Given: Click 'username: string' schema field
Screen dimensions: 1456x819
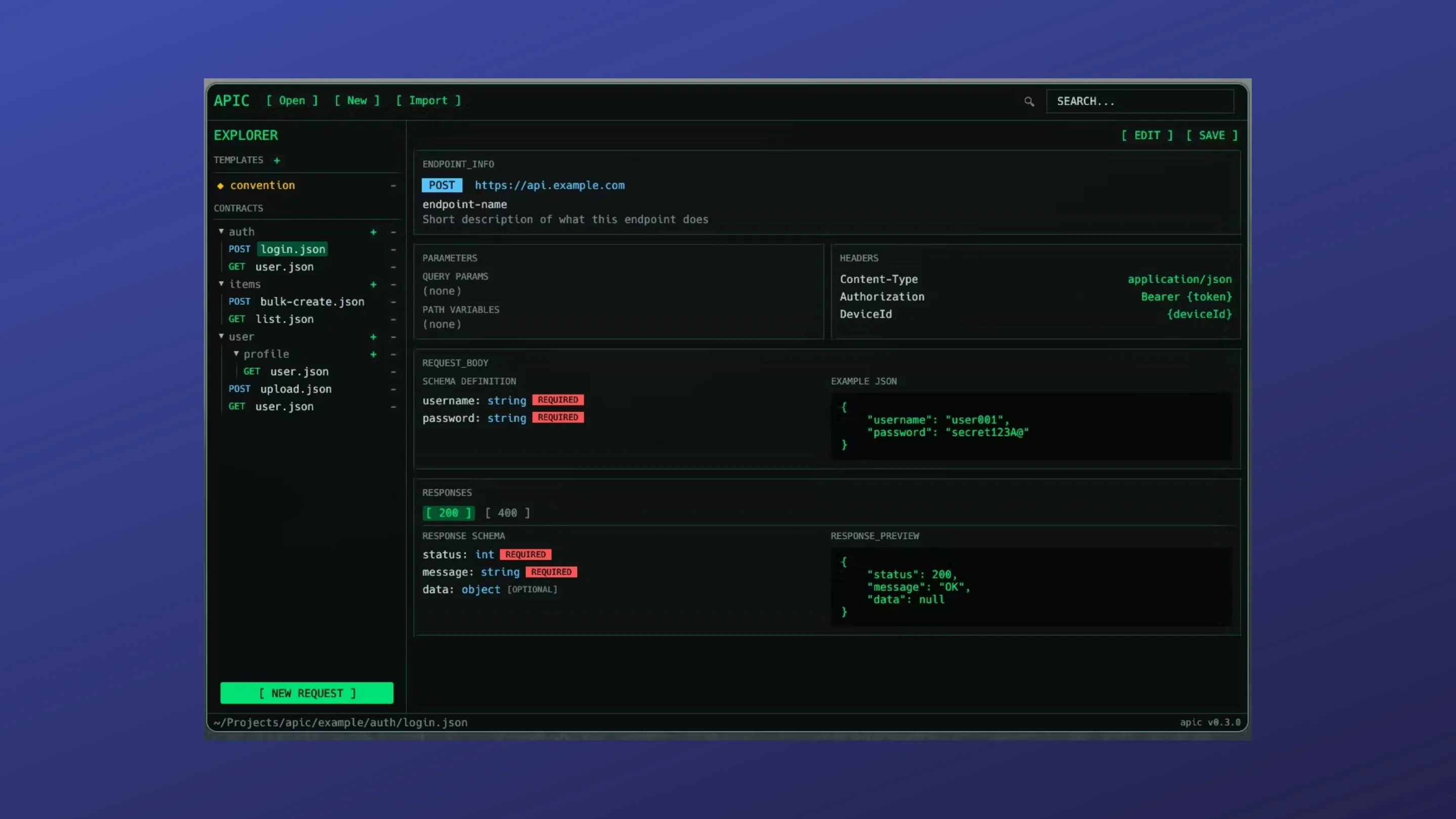Looking at the screenshot, I should pos(474,401).
